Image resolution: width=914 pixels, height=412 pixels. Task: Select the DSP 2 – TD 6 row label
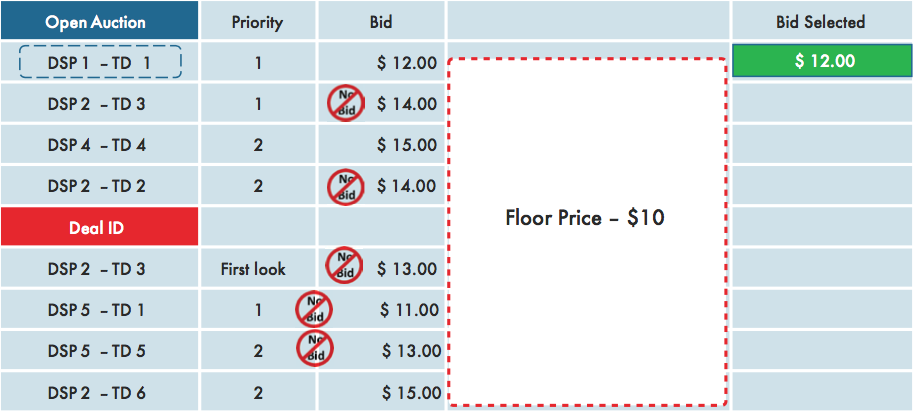[x=97, y=393]
